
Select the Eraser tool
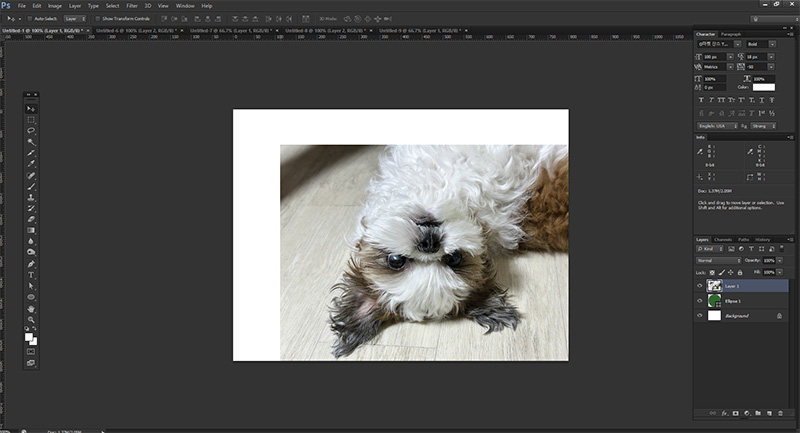[31, 220]
